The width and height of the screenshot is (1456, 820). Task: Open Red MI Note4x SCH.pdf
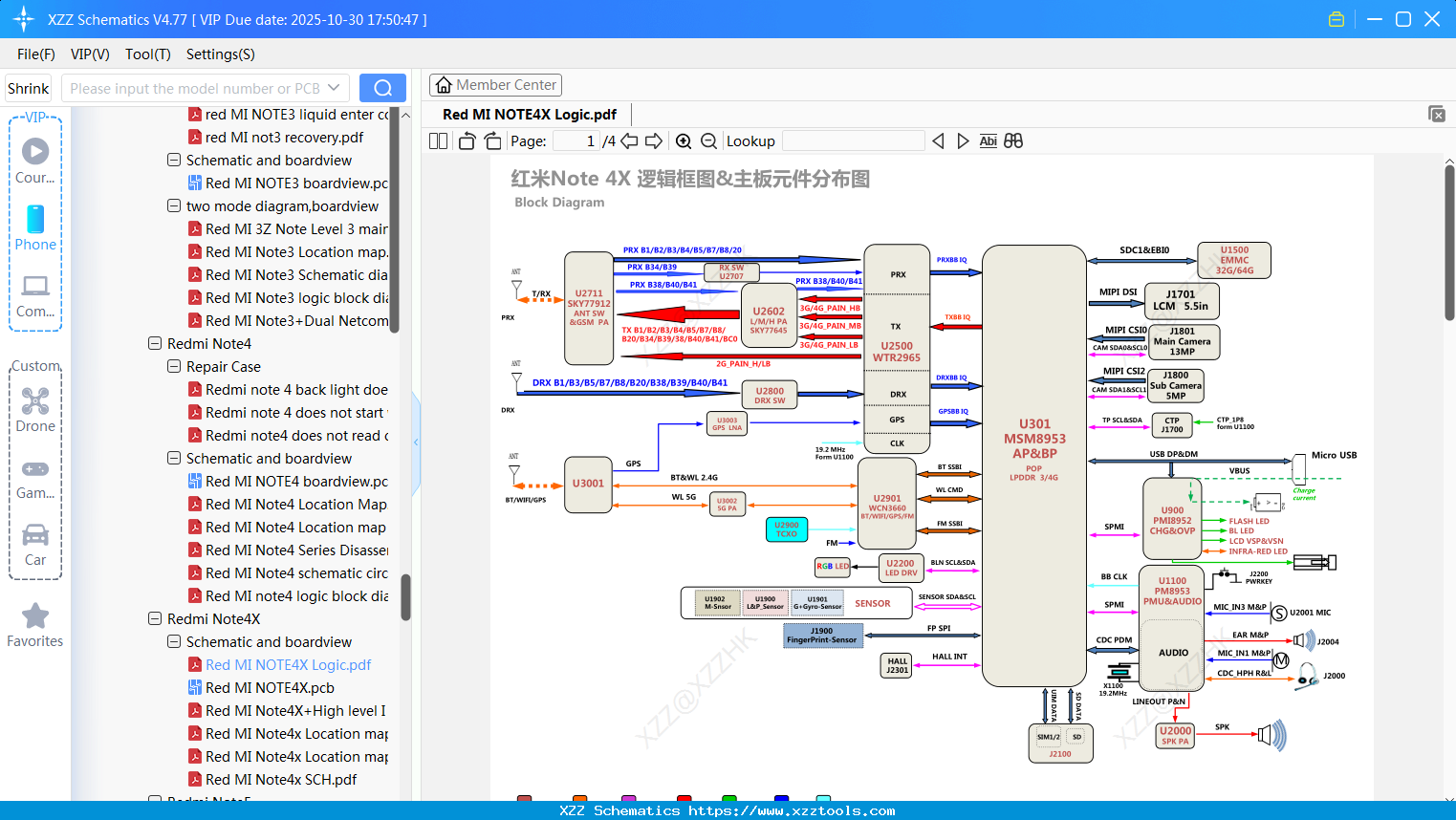[272, 779]
